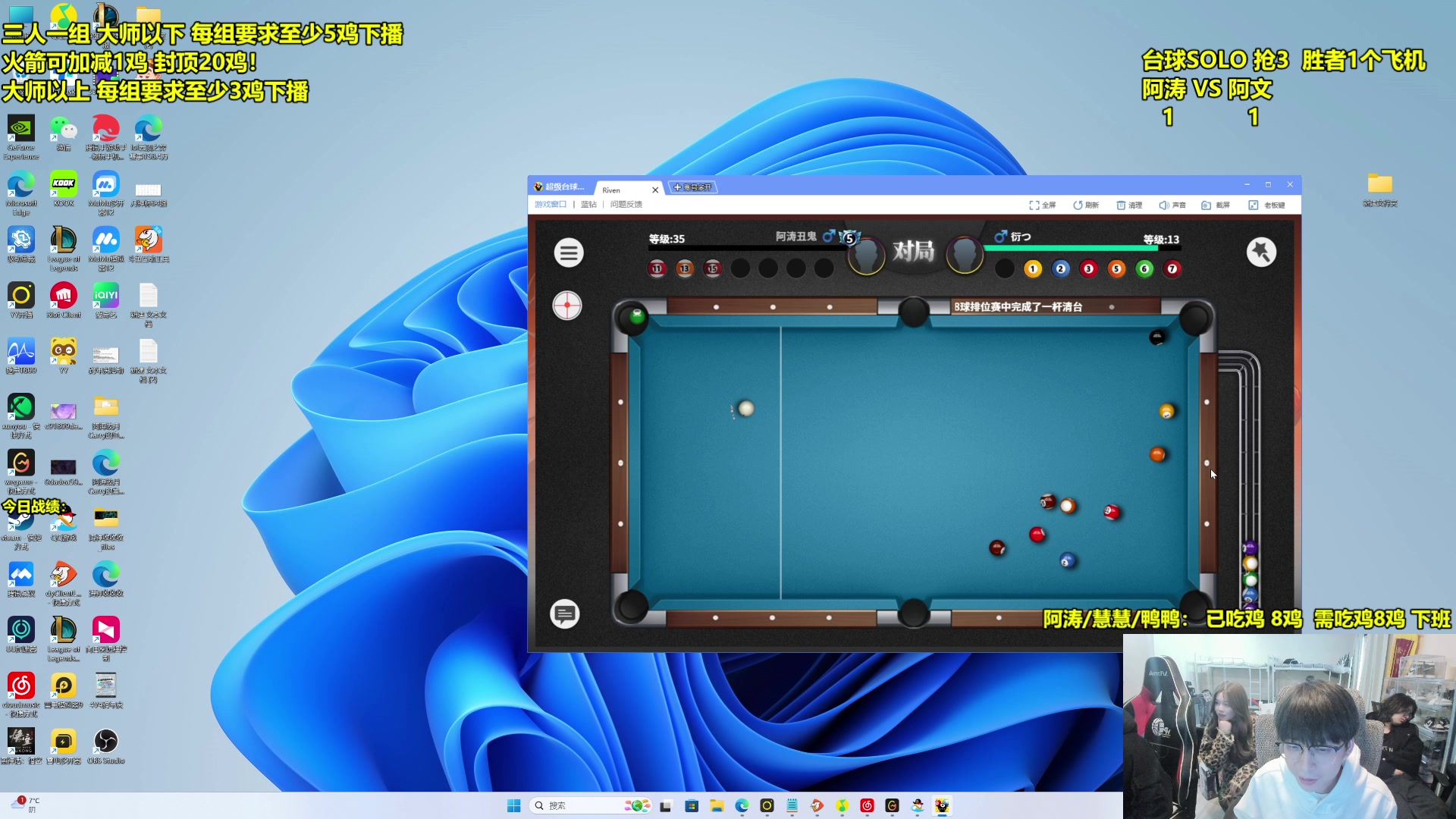1456x819 pixels.
Task: Open the wegame shortcut
Action: [x=21, y=472]
